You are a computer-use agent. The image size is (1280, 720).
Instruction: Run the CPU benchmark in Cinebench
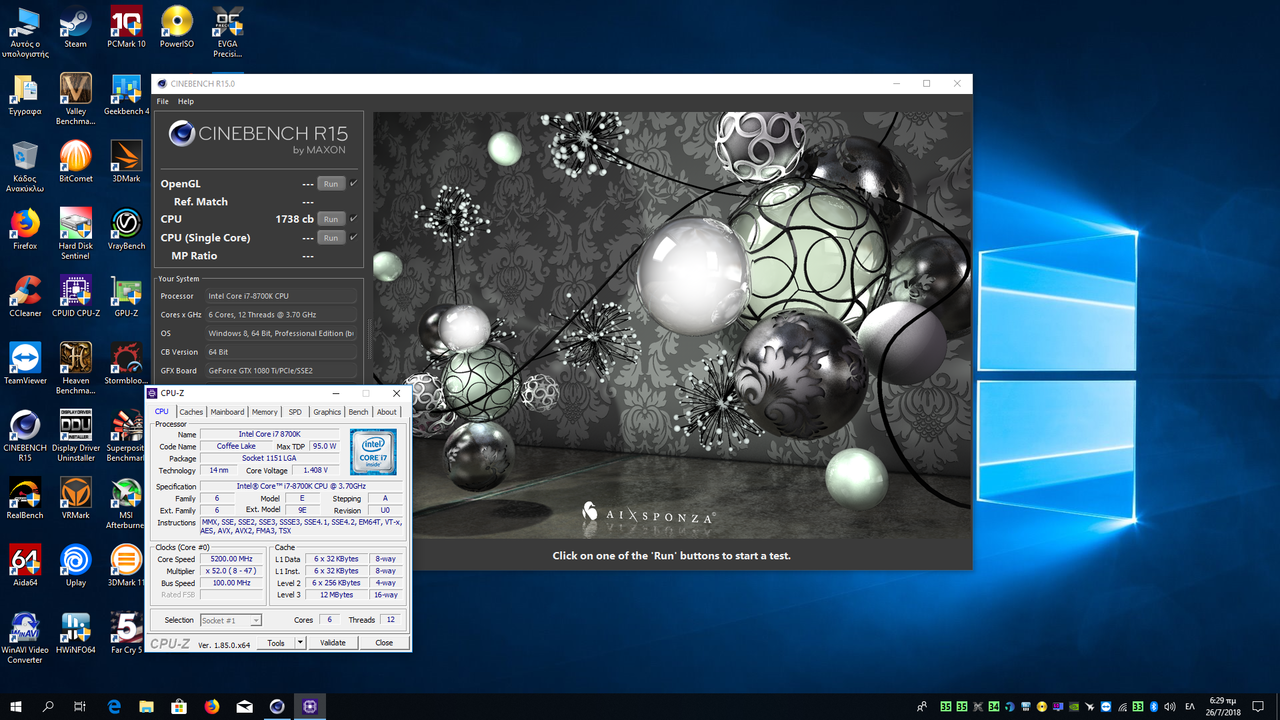point(331,219)
